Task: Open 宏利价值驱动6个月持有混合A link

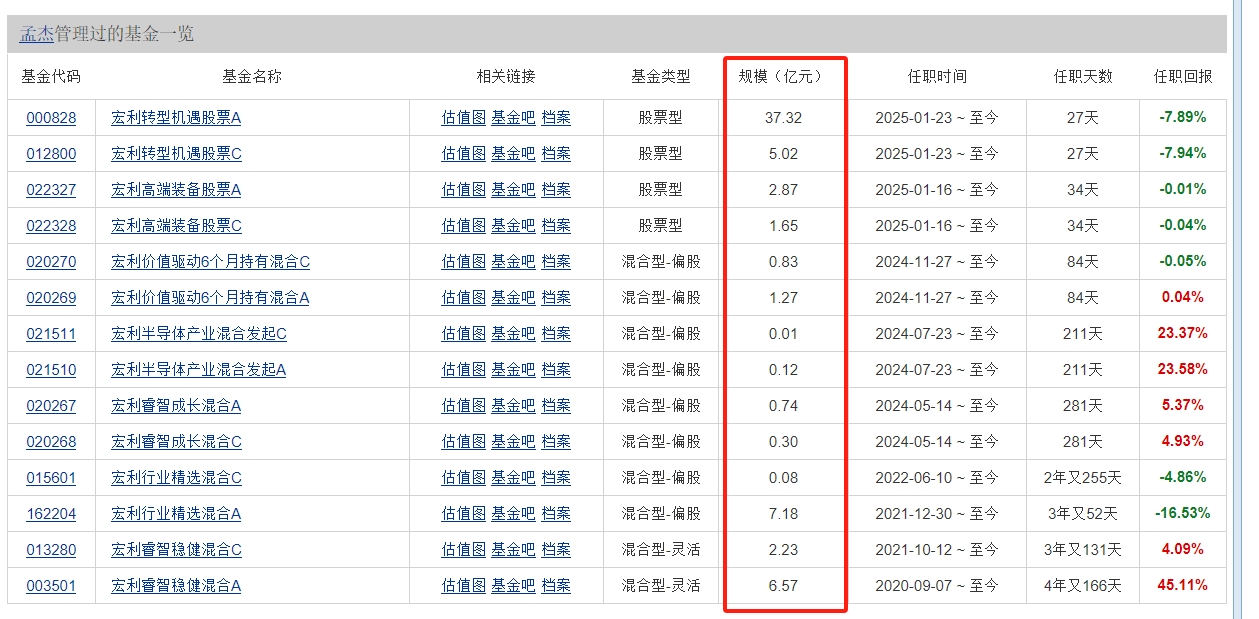Action: [x=210, y=298]
